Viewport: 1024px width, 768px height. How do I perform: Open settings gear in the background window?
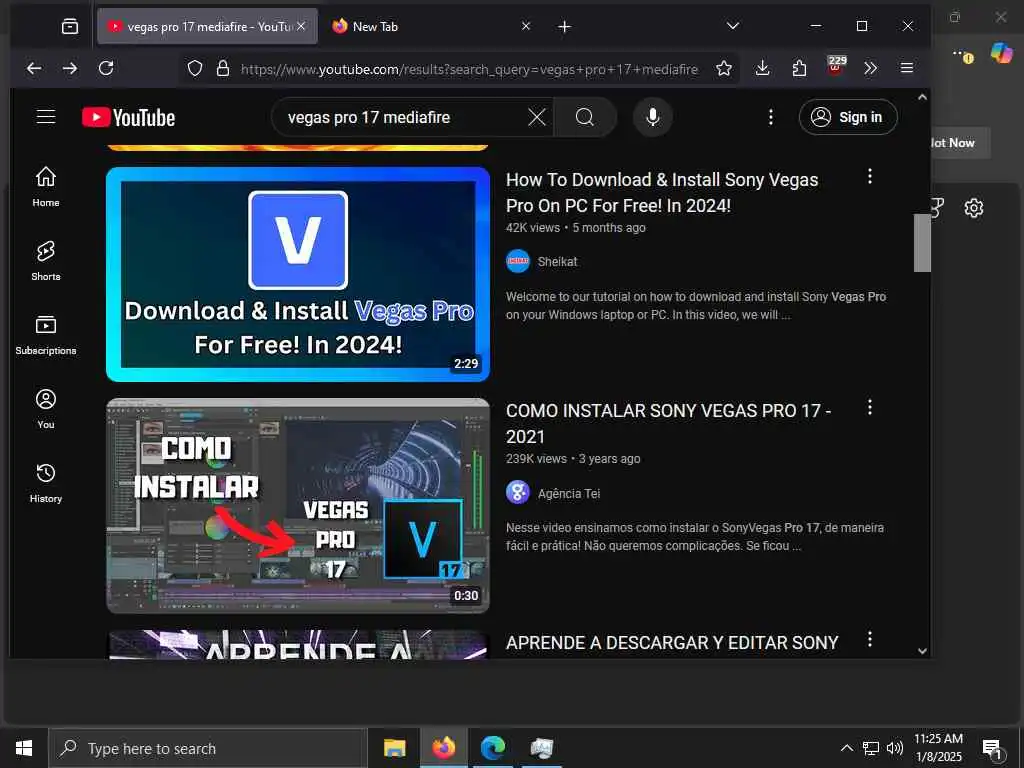tap(973, 208)
